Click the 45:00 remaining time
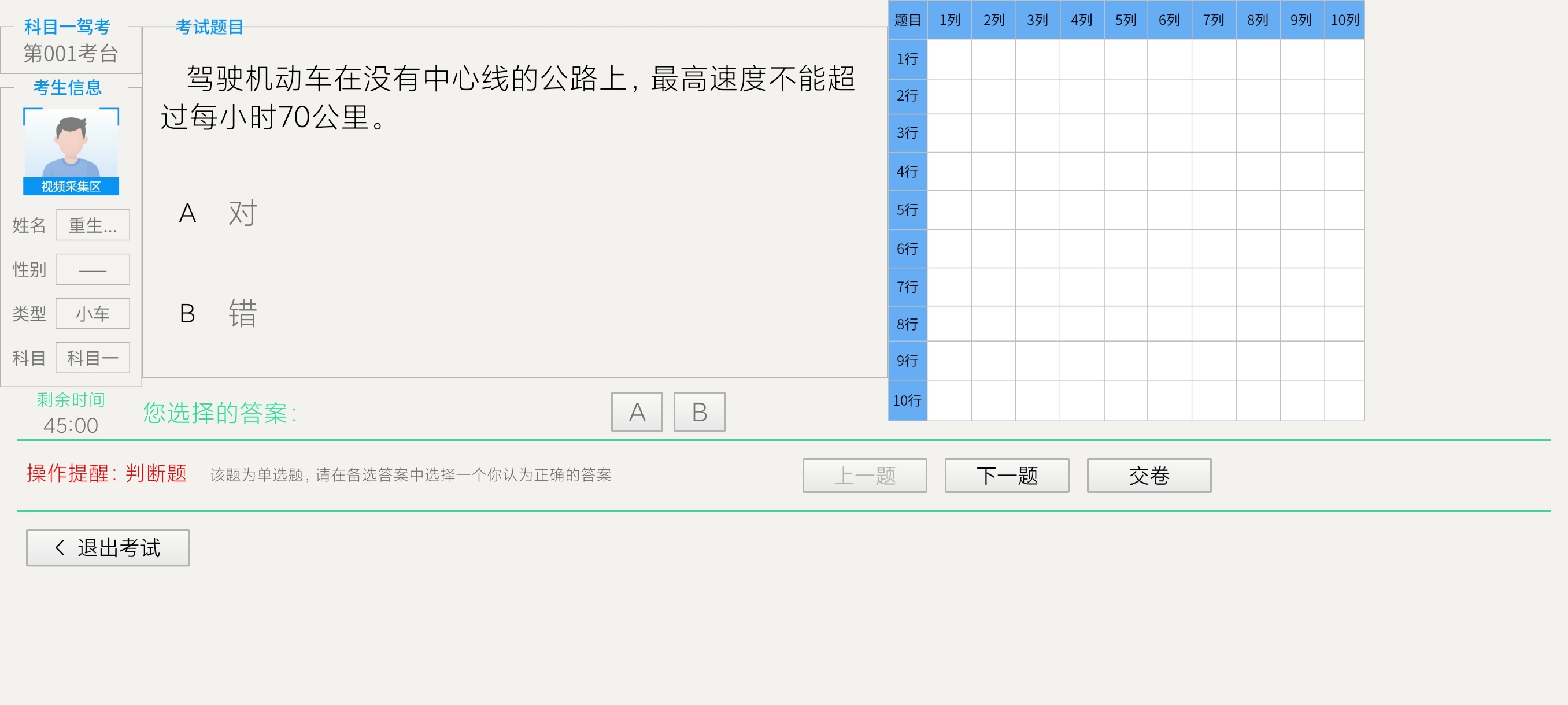 tap(71, 425)
